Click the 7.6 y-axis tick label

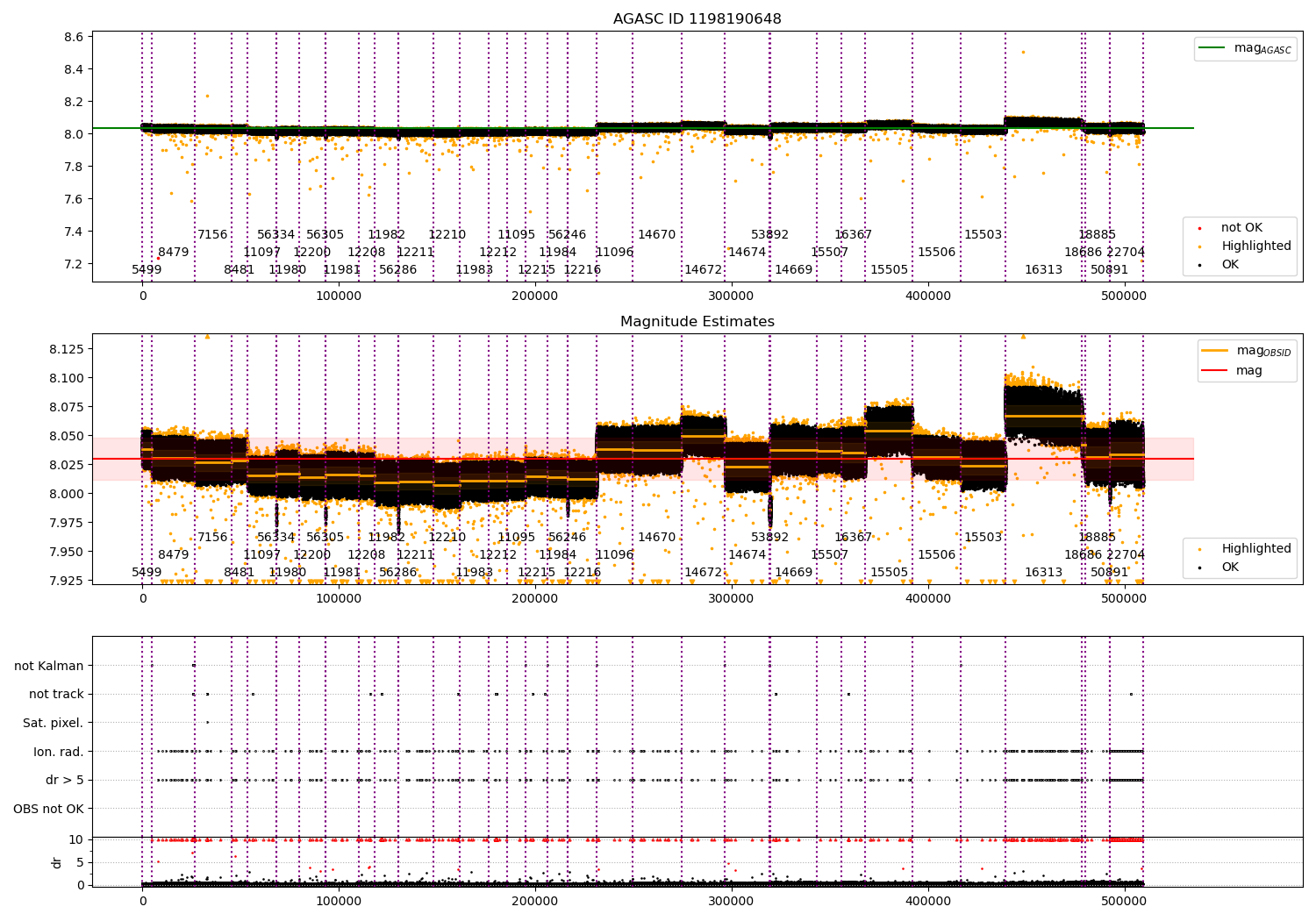[x=74, y=199]
